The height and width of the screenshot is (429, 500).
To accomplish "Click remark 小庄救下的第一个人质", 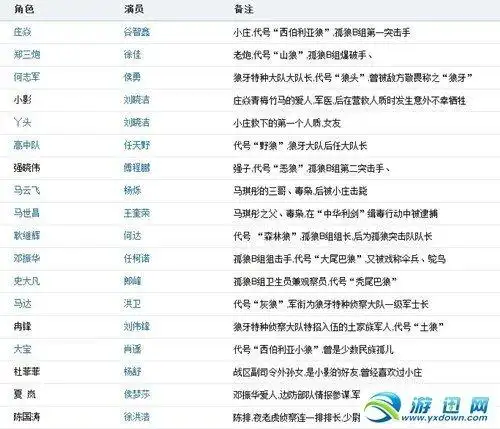I will [287, 123].
